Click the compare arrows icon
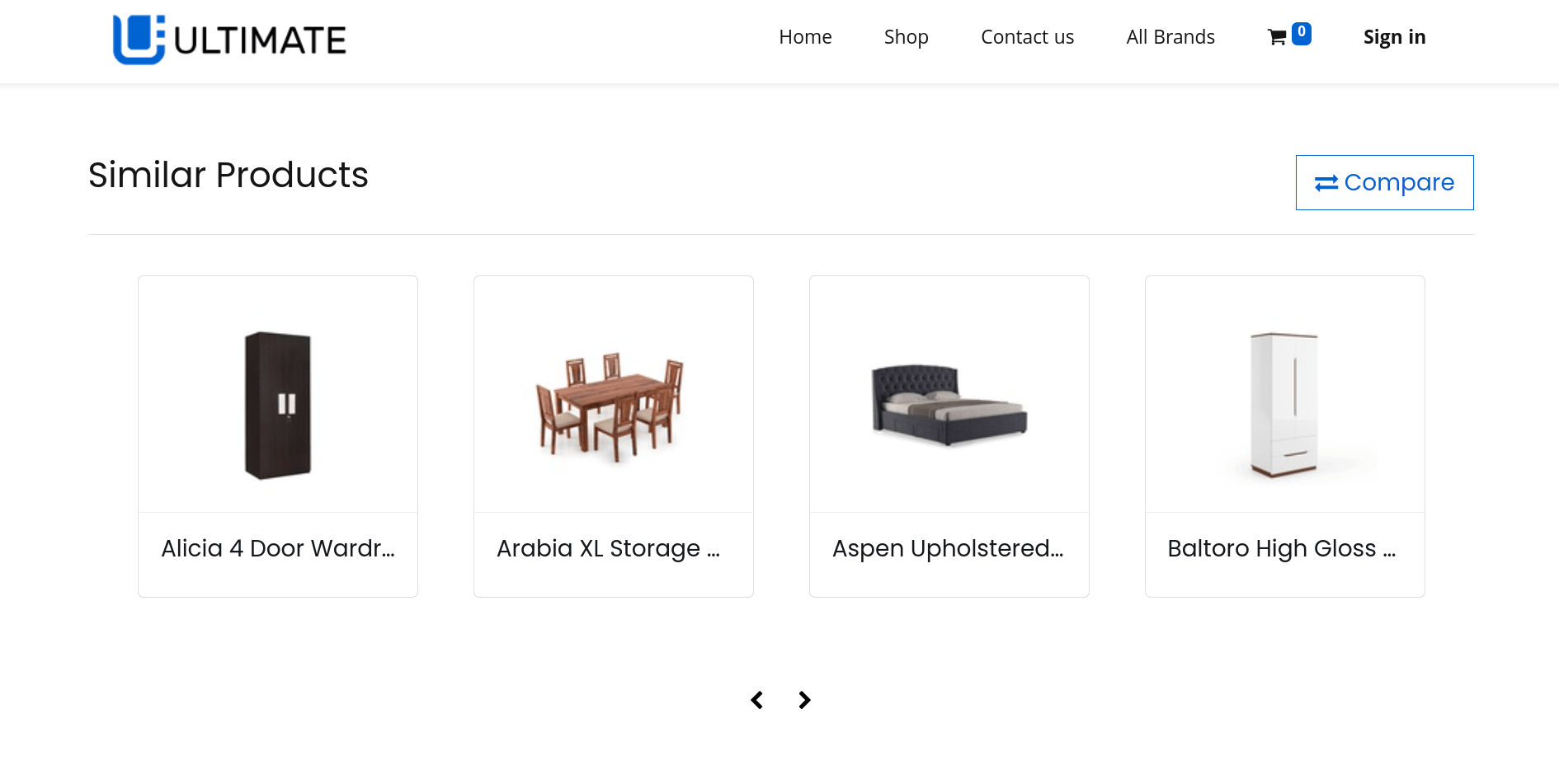1559x784 pixels. pyautogui.click(x=1326, y=183)
